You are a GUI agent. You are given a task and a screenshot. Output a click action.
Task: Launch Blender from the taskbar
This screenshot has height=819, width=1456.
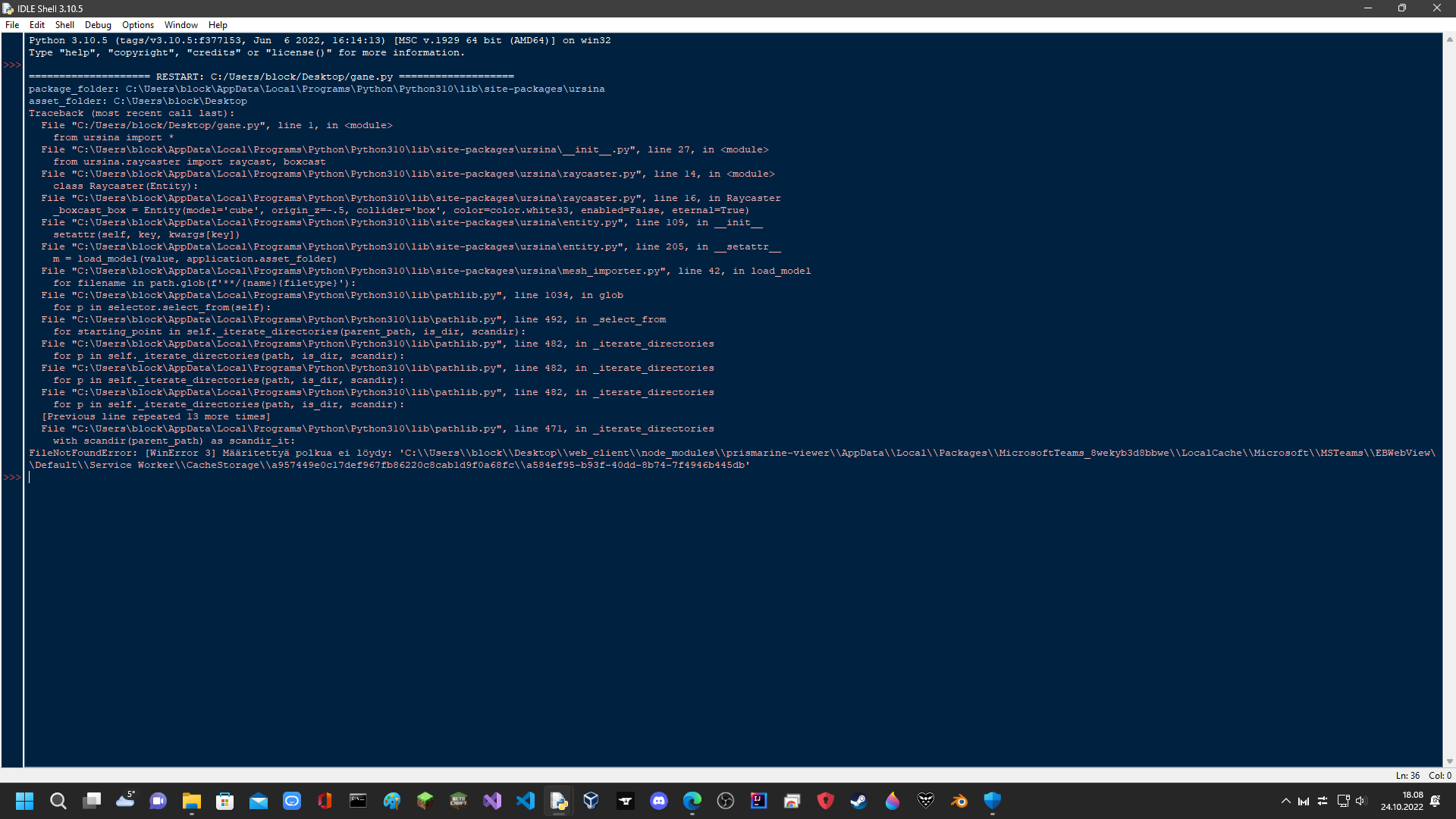959,801
